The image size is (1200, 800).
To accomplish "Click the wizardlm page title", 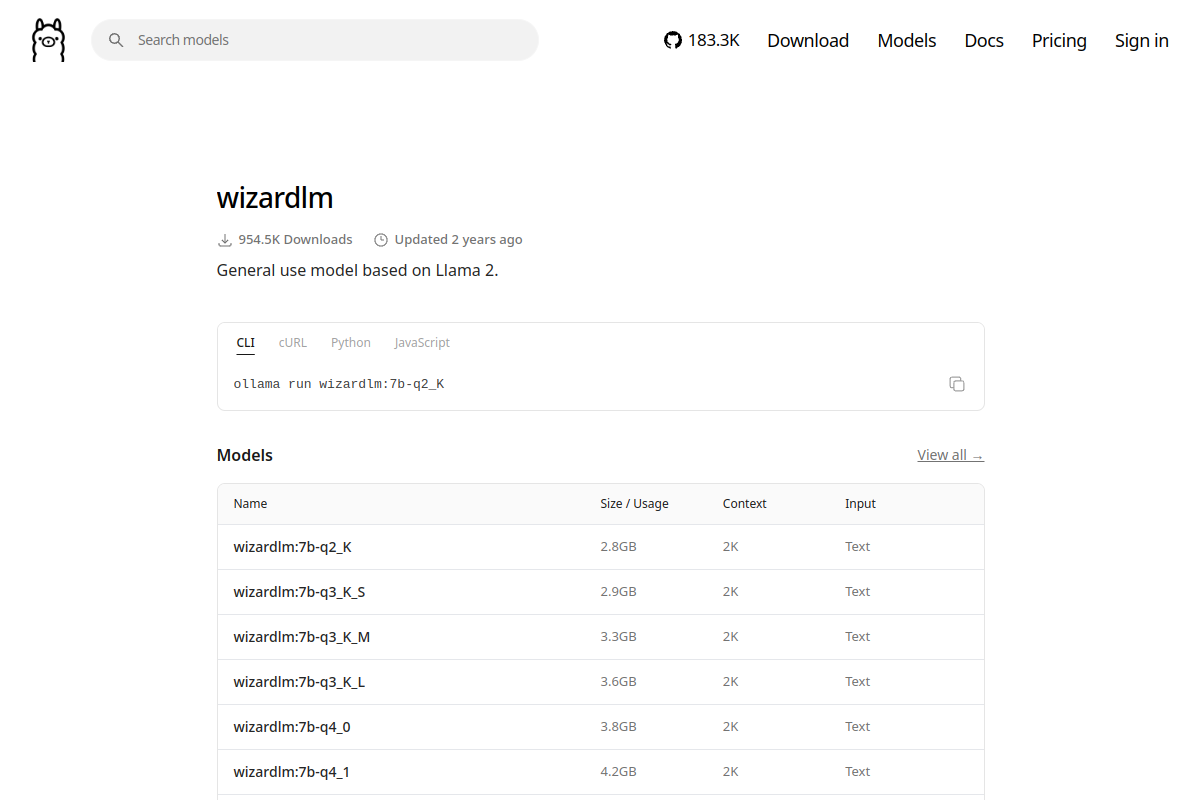I will 275,198.
